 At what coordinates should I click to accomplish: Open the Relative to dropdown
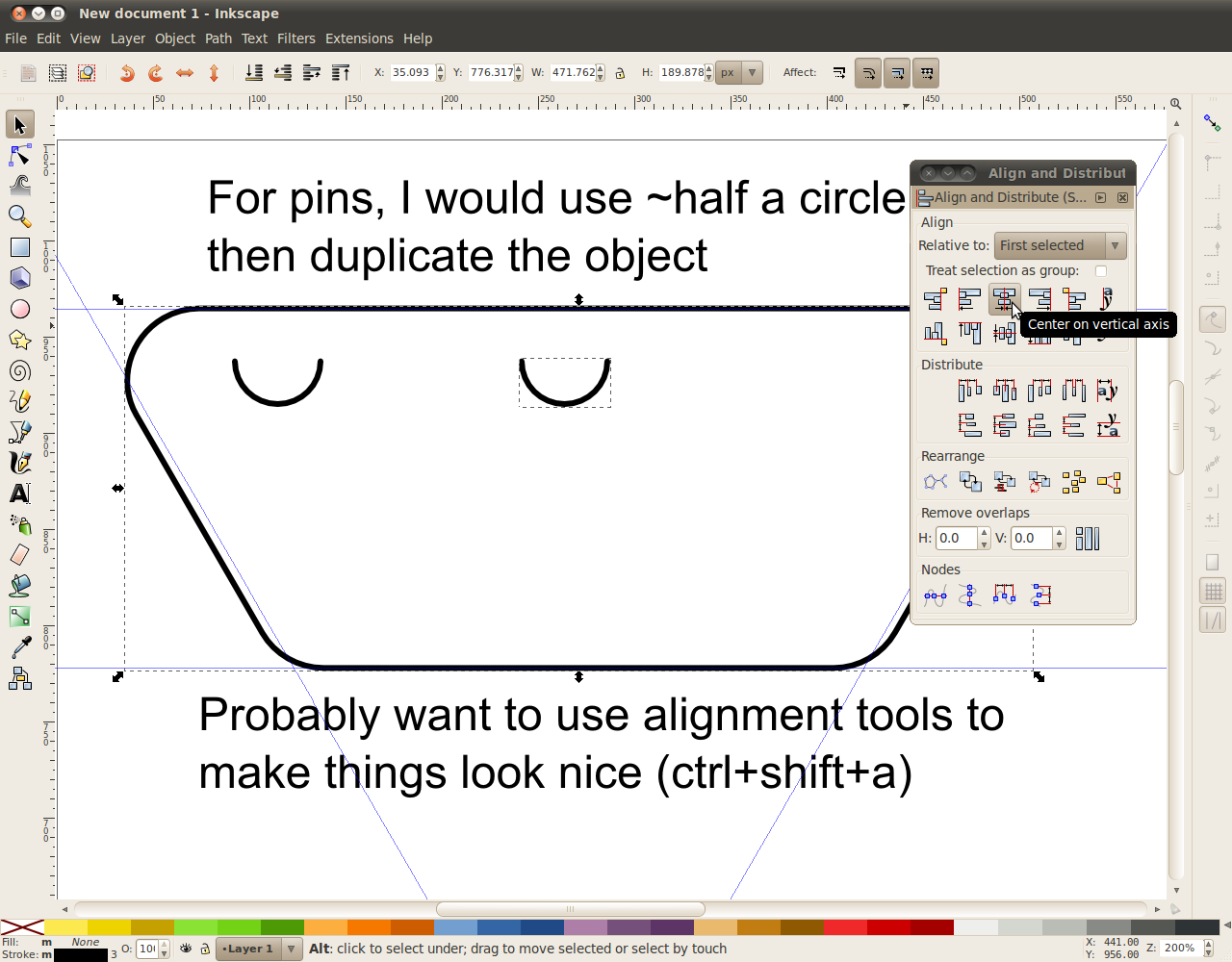(1060, 245)
